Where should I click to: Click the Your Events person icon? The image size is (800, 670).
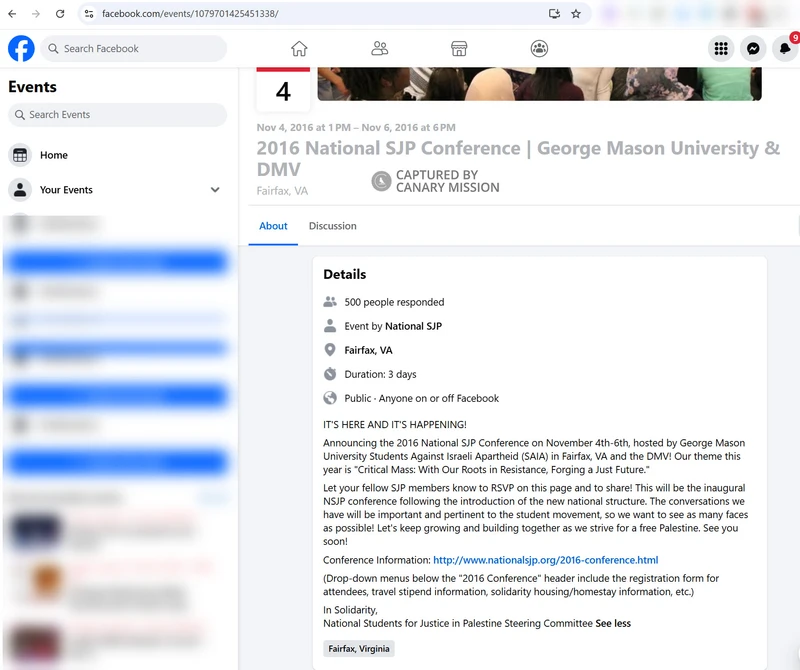20,190
